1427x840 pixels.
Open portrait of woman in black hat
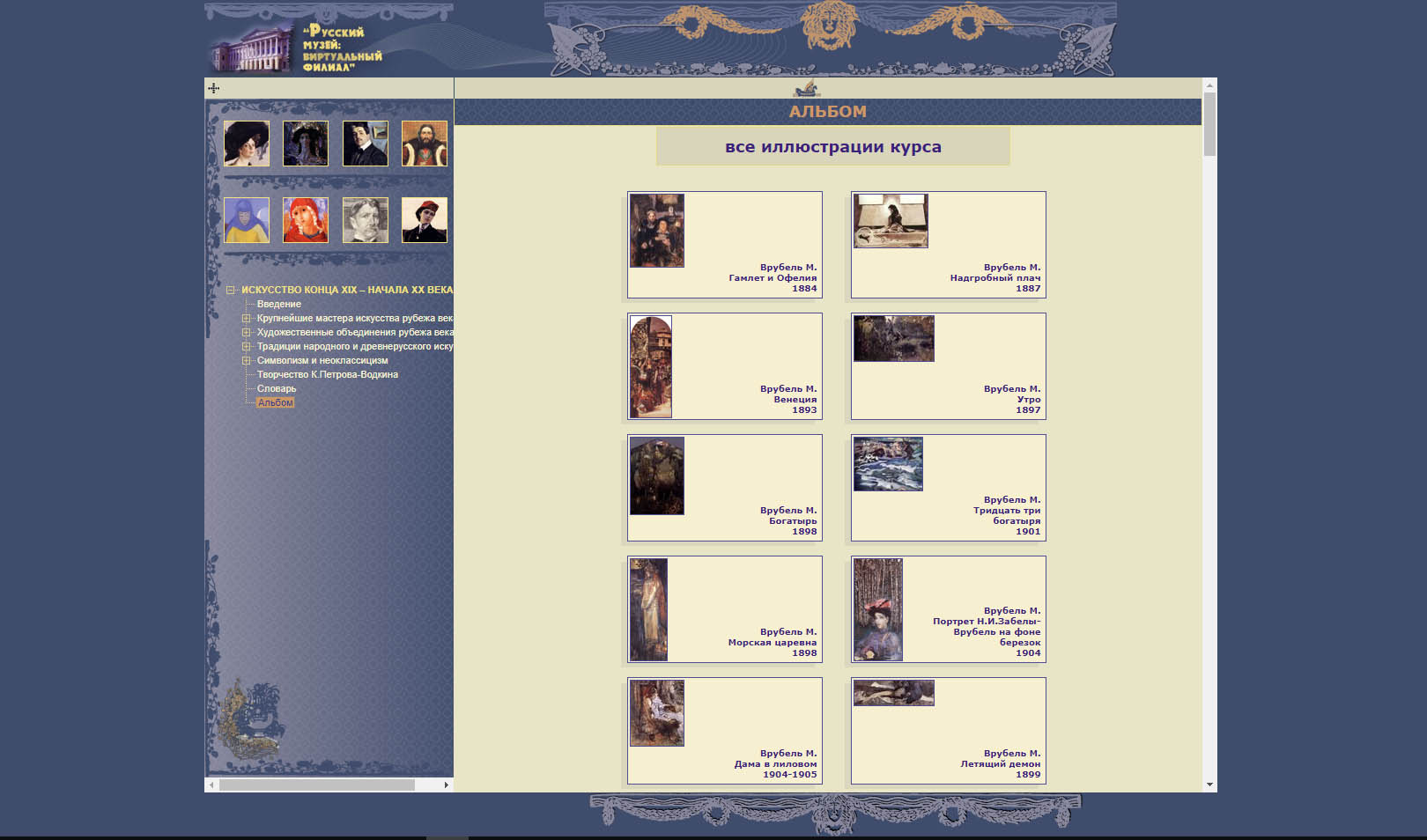(x=247, y=144)
